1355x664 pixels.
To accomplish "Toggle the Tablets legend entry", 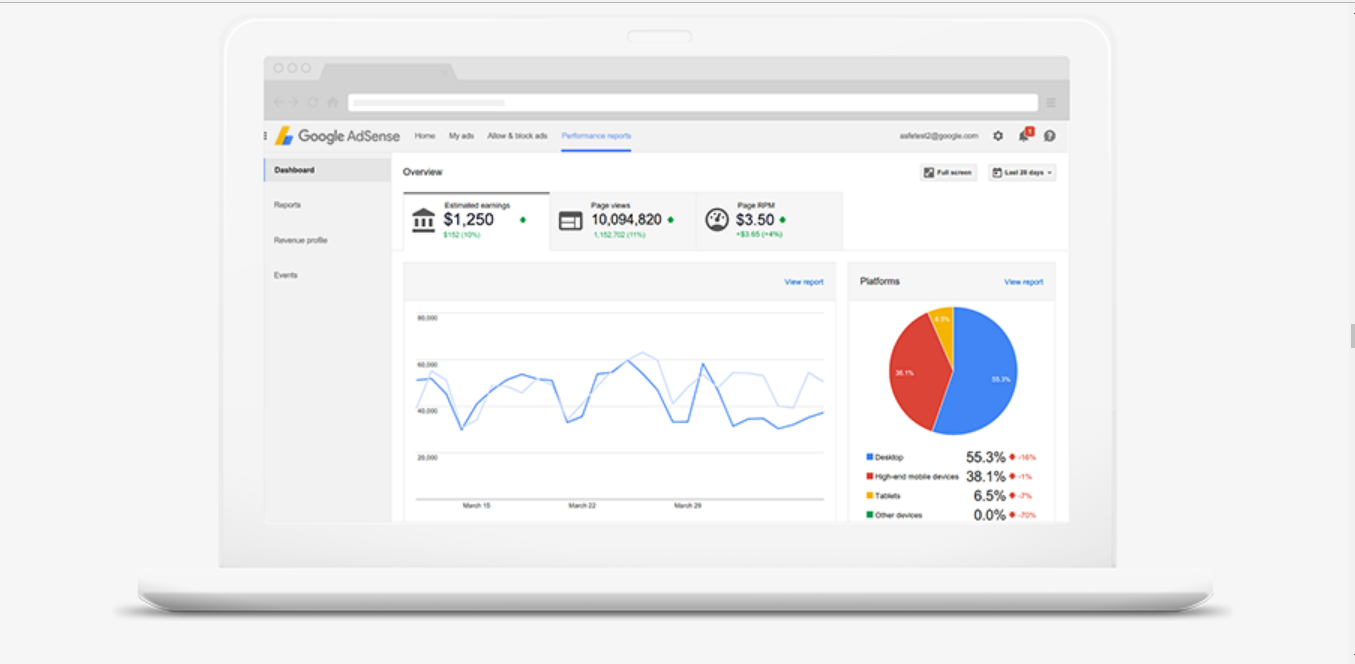I will click(x=886, y=494).
